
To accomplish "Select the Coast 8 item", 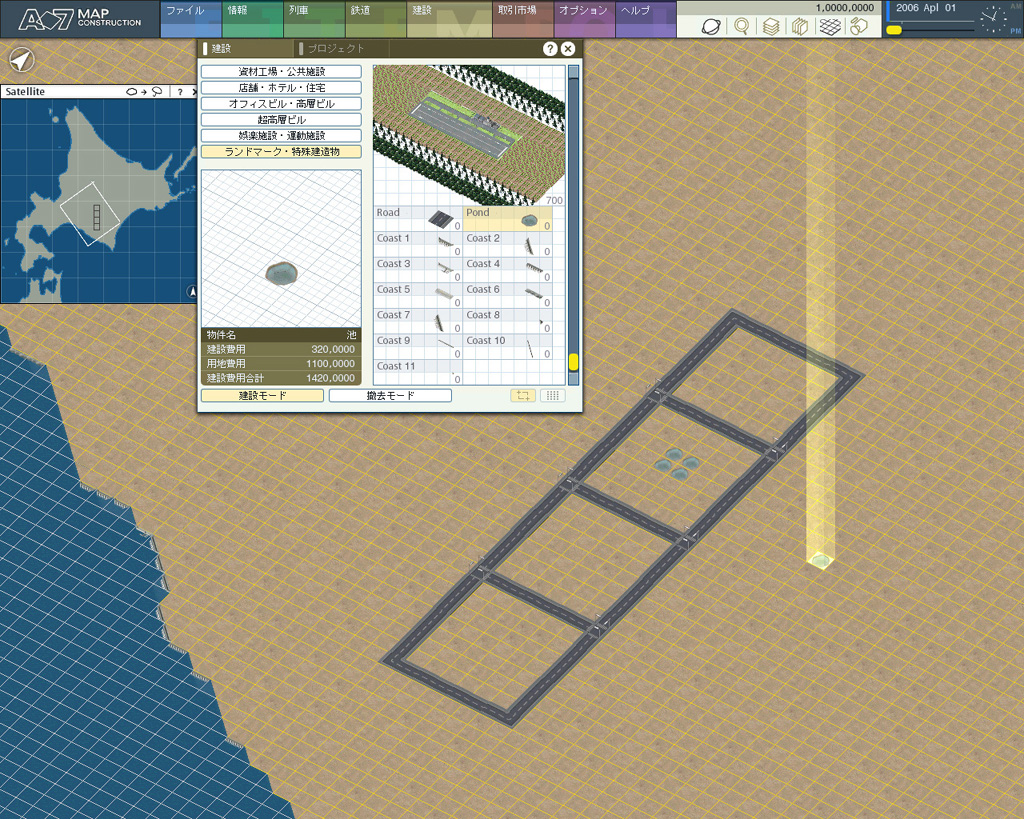I will (x=507, y=321).
